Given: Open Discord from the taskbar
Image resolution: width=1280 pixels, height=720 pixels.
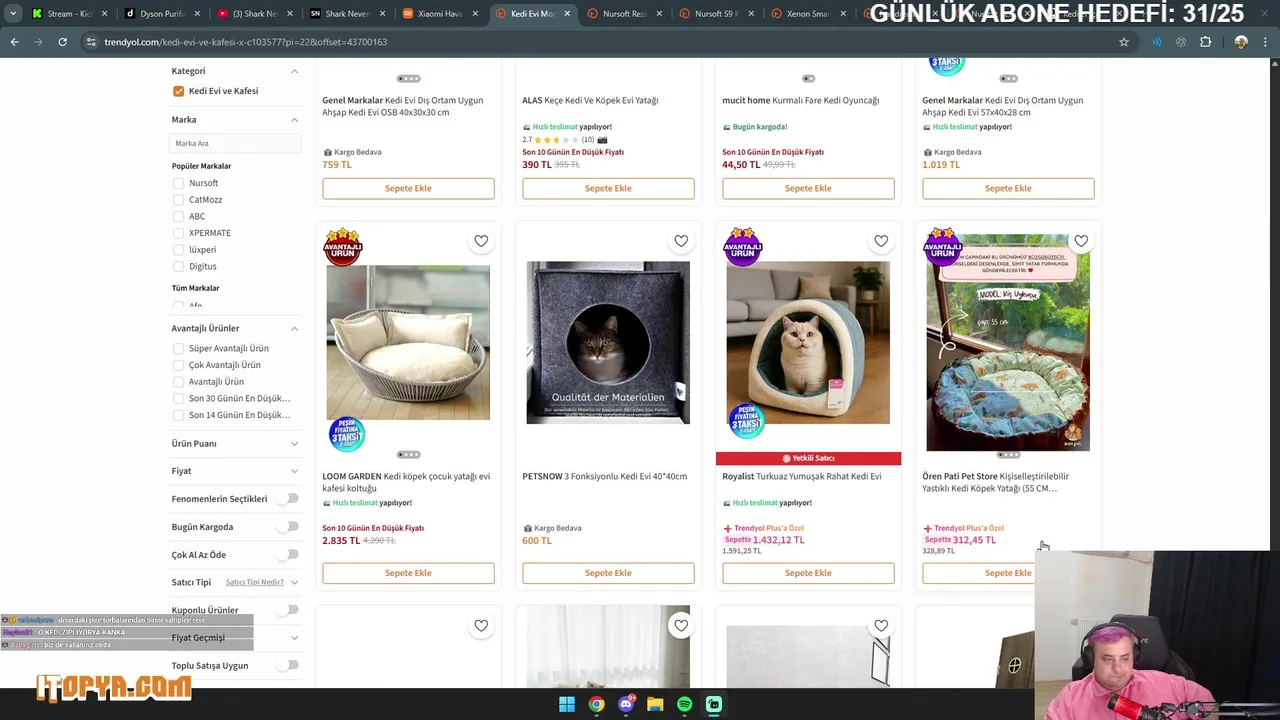Looking at the screenshot, I should coord(626,704).
